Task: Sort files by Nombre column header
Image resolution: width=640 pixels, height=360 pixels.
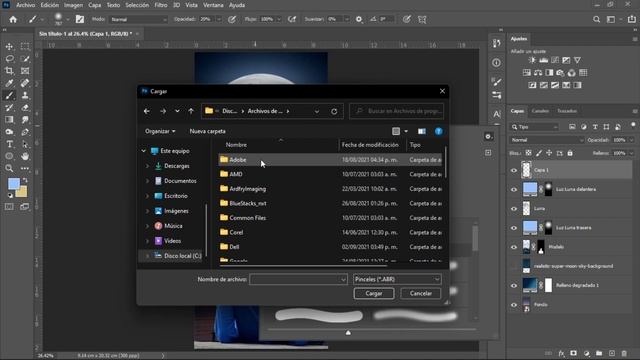Action: (236, 145)
